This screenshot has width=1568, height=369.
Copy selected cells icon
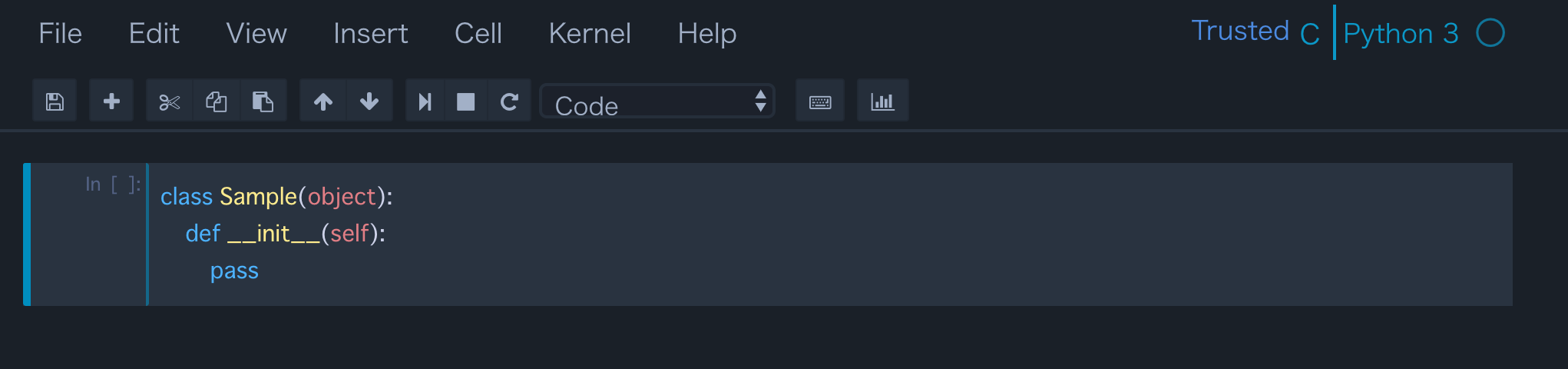[x=217, y=101]
